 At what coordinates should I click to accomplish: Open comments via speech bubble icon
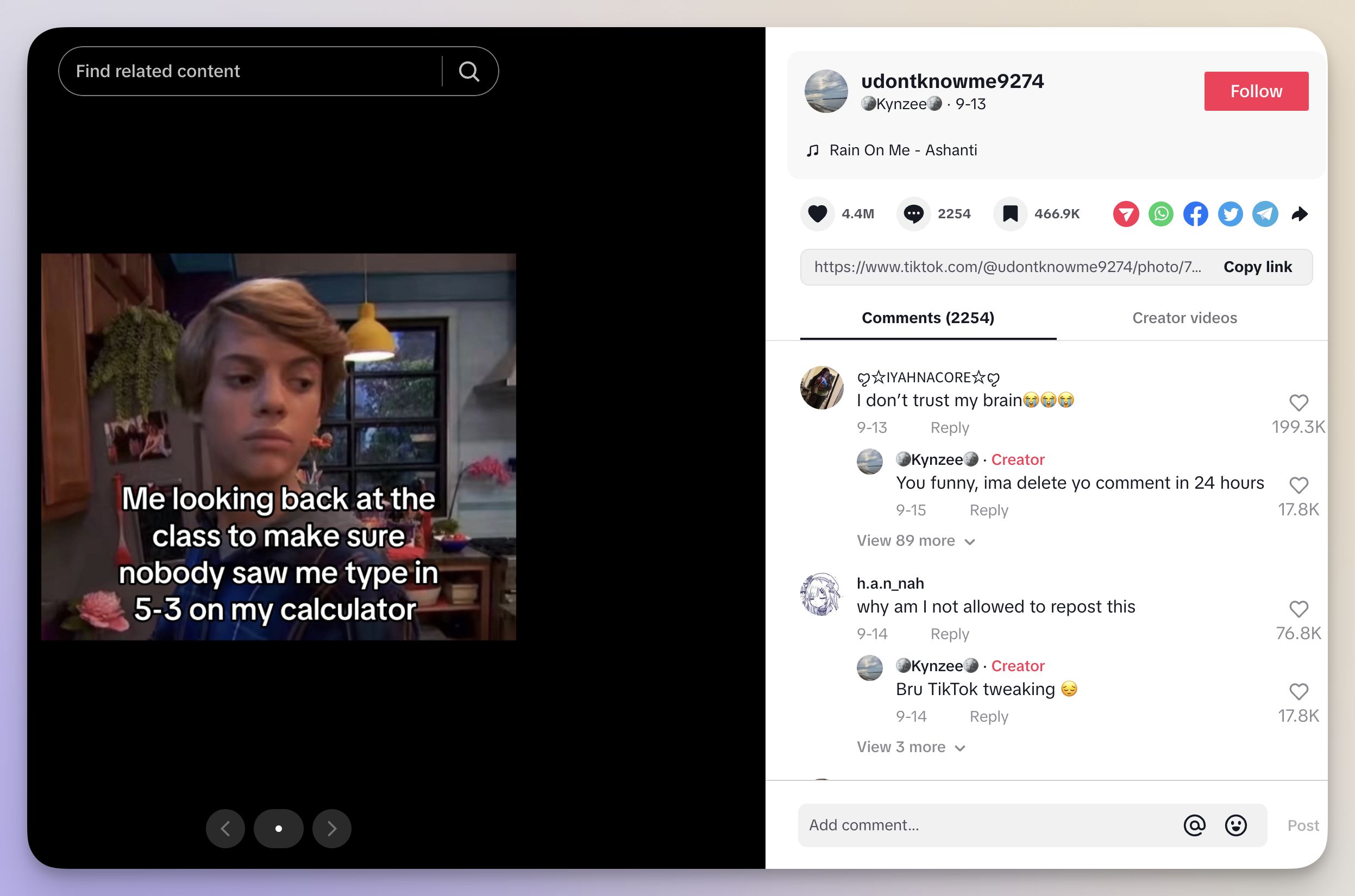coord(913,214)
